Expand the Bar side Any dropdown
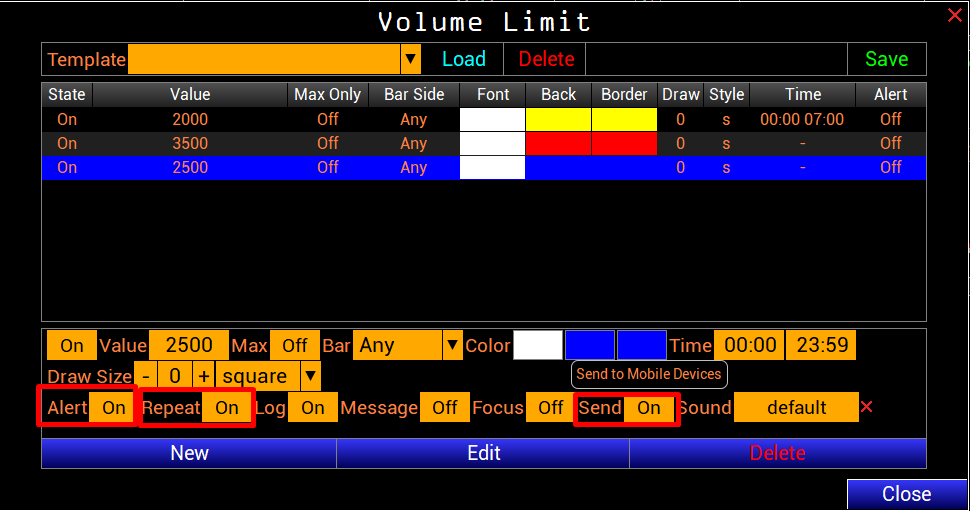The width and height of the screenshot is (970, 511). click(451, 345)
